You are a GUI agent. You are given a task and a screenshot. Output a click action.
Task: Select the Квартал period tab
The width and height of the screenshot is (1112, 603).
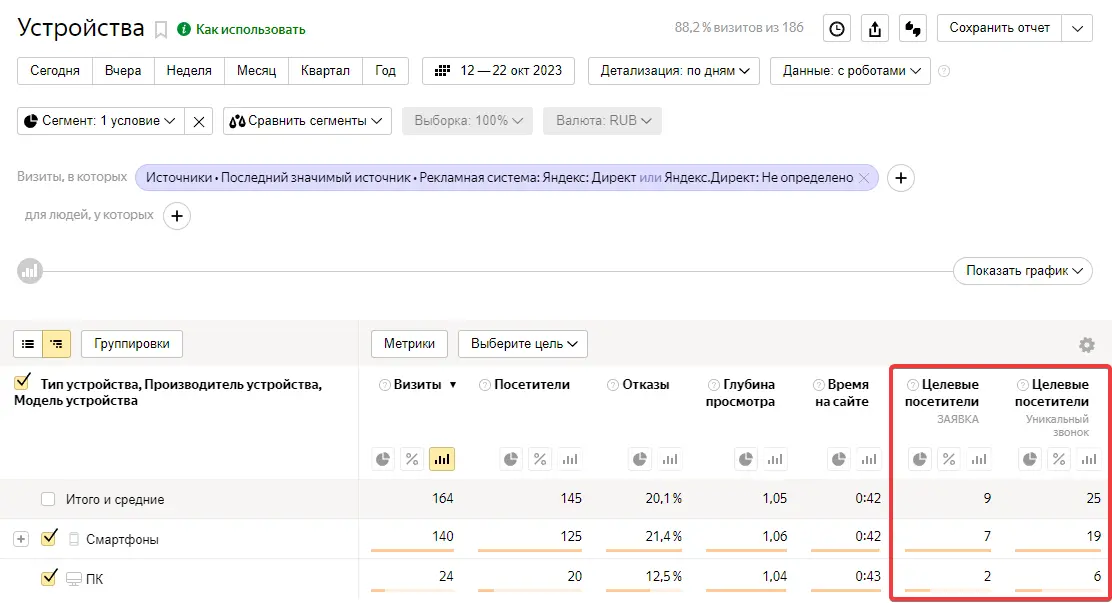coord(325,71)
